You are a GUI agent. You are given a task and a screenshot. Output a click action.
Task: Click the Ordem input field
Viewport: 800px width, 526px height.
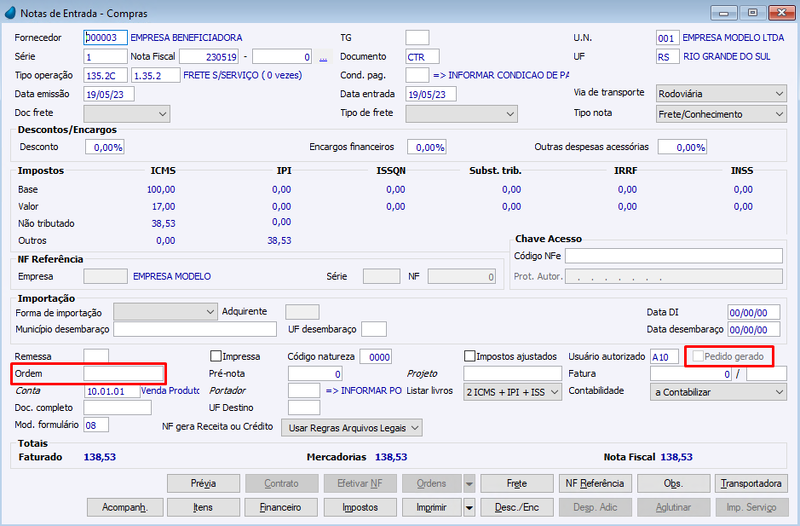coord(123,374)
